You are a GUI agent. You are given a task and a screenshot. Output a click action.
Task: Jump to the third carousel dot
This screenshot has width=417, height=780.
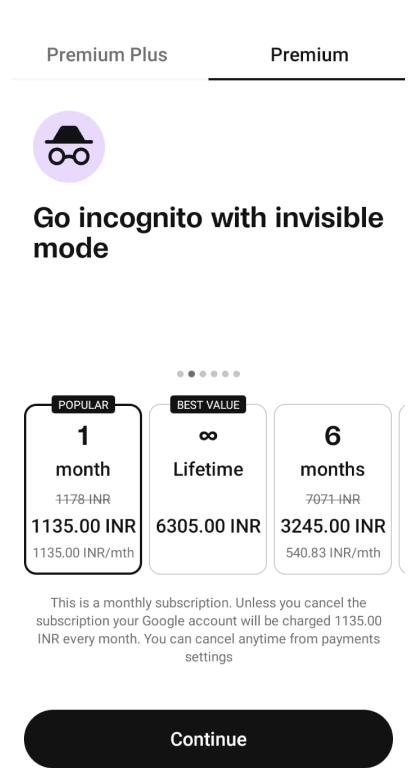click(203, 374)
